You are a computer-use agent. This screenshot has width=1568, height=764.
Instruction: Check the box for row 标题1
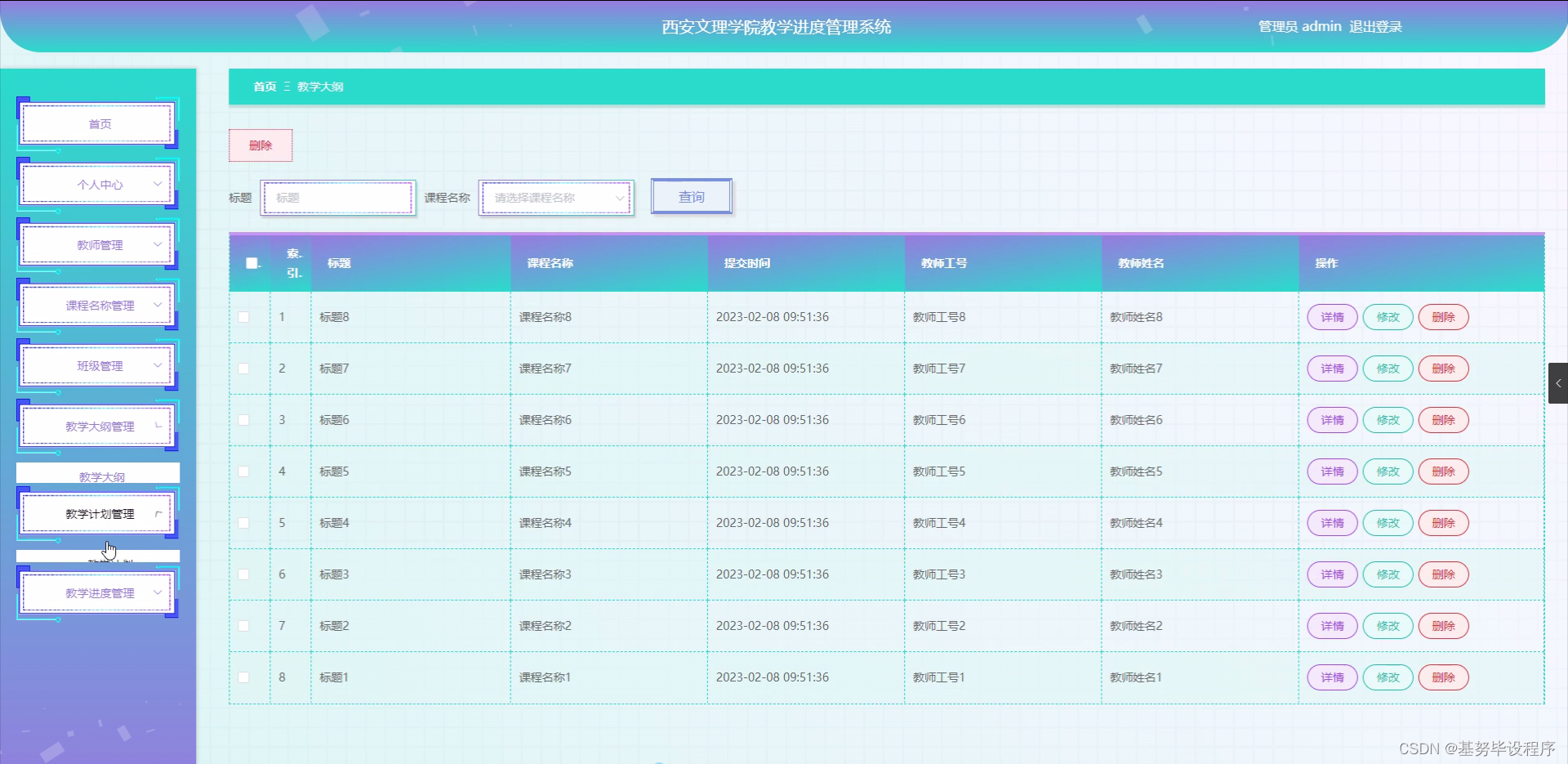pyautogui.click(x=243, y=677)
